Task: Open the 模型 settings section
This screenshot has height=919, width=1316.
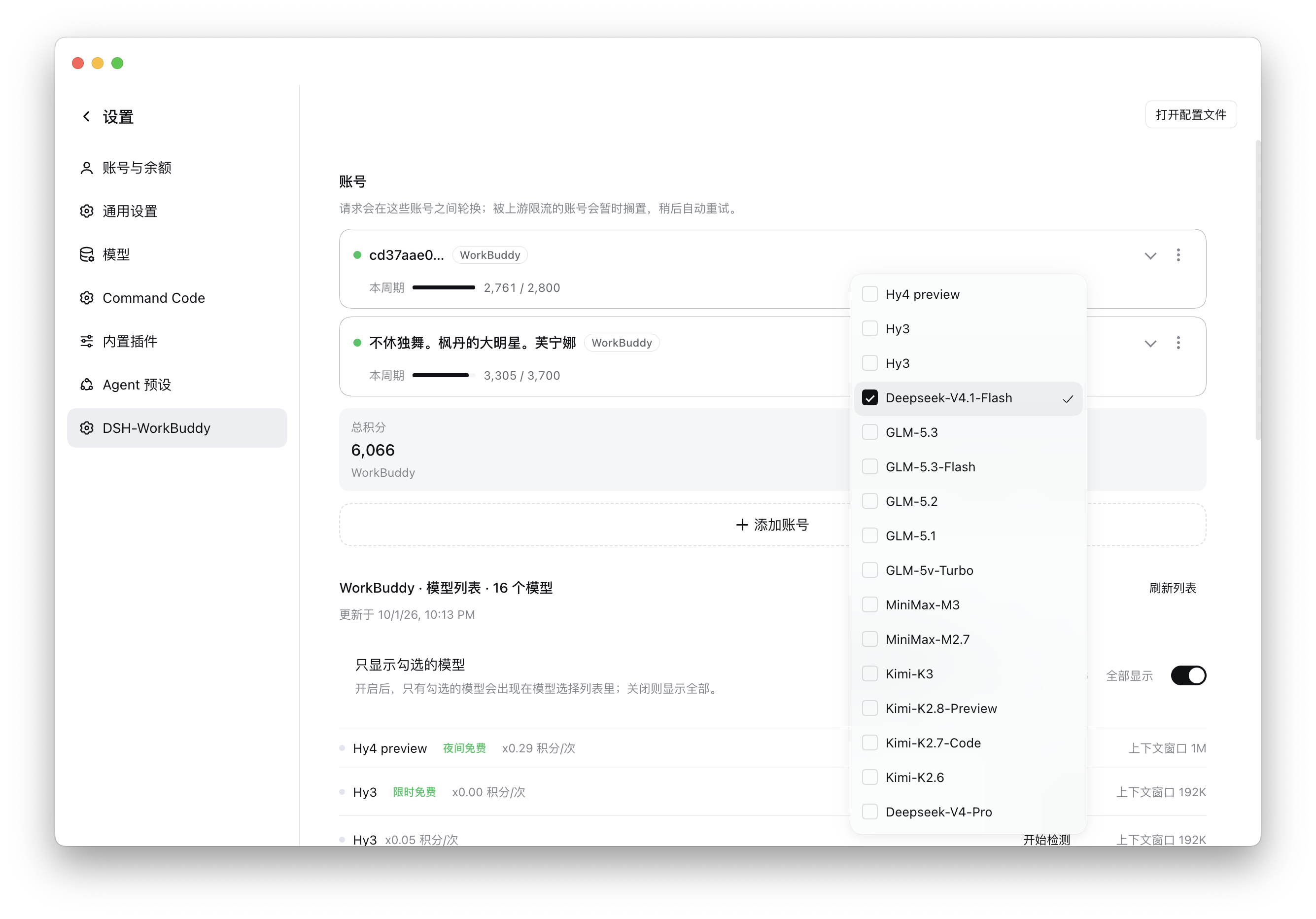Action: coord(177,254)
